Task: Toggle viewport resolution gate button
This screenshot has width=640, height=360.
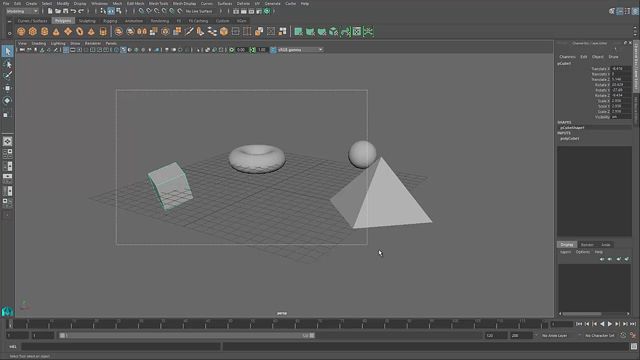Action: pyautogui.click(x=79, y=50)
